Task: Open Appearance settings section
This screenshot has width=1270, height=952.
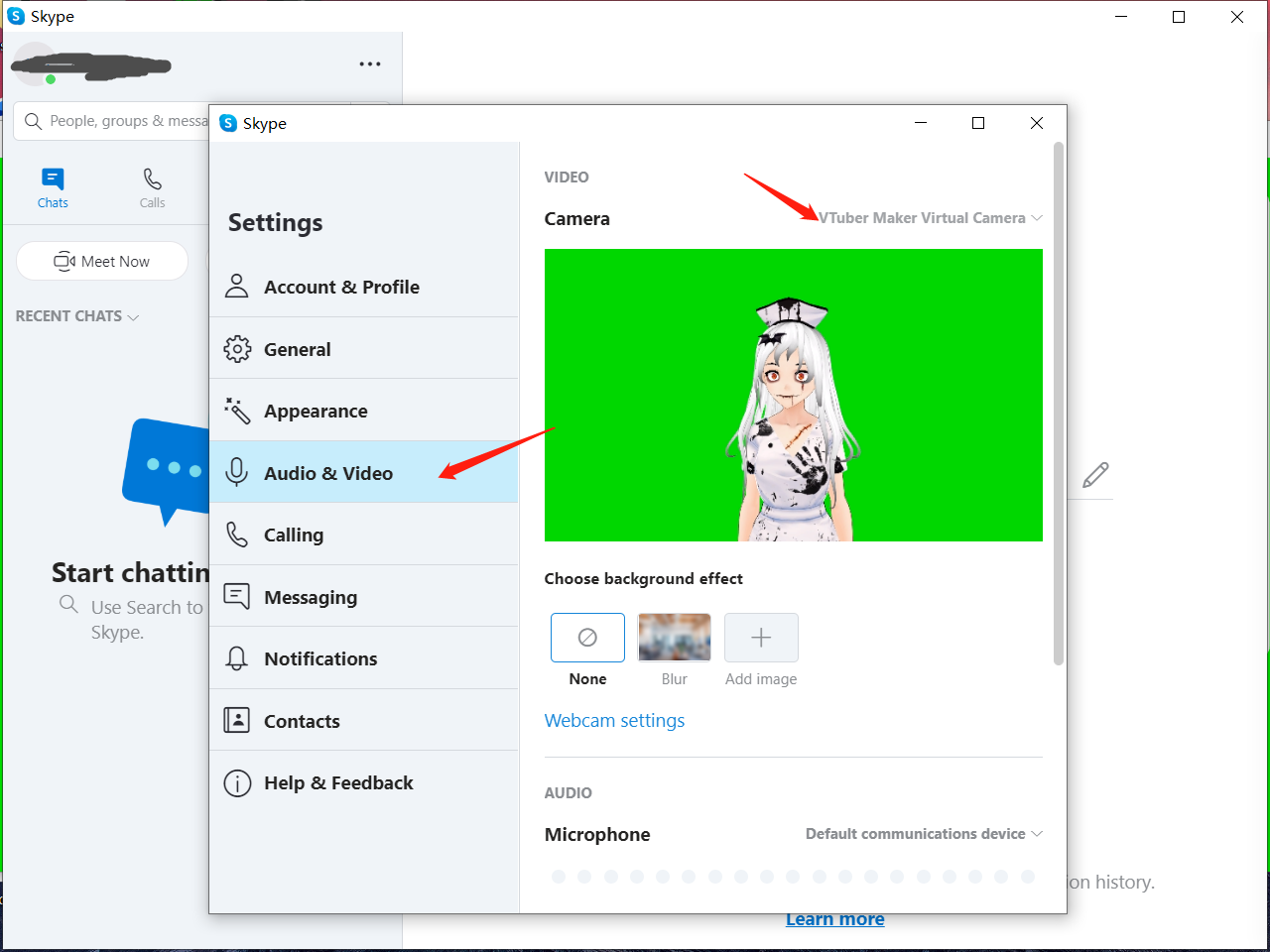Action: click(364, 411)
